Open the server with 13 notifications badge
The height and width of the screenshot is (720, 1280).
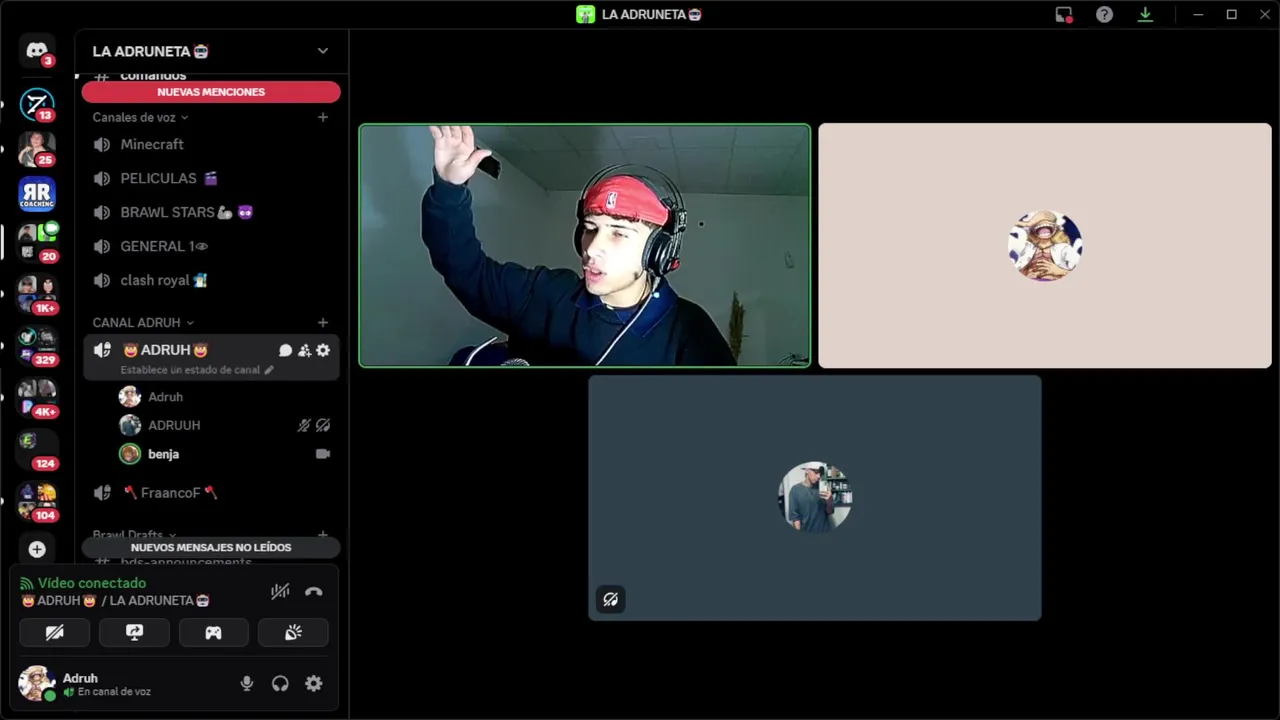coord(37,104)
